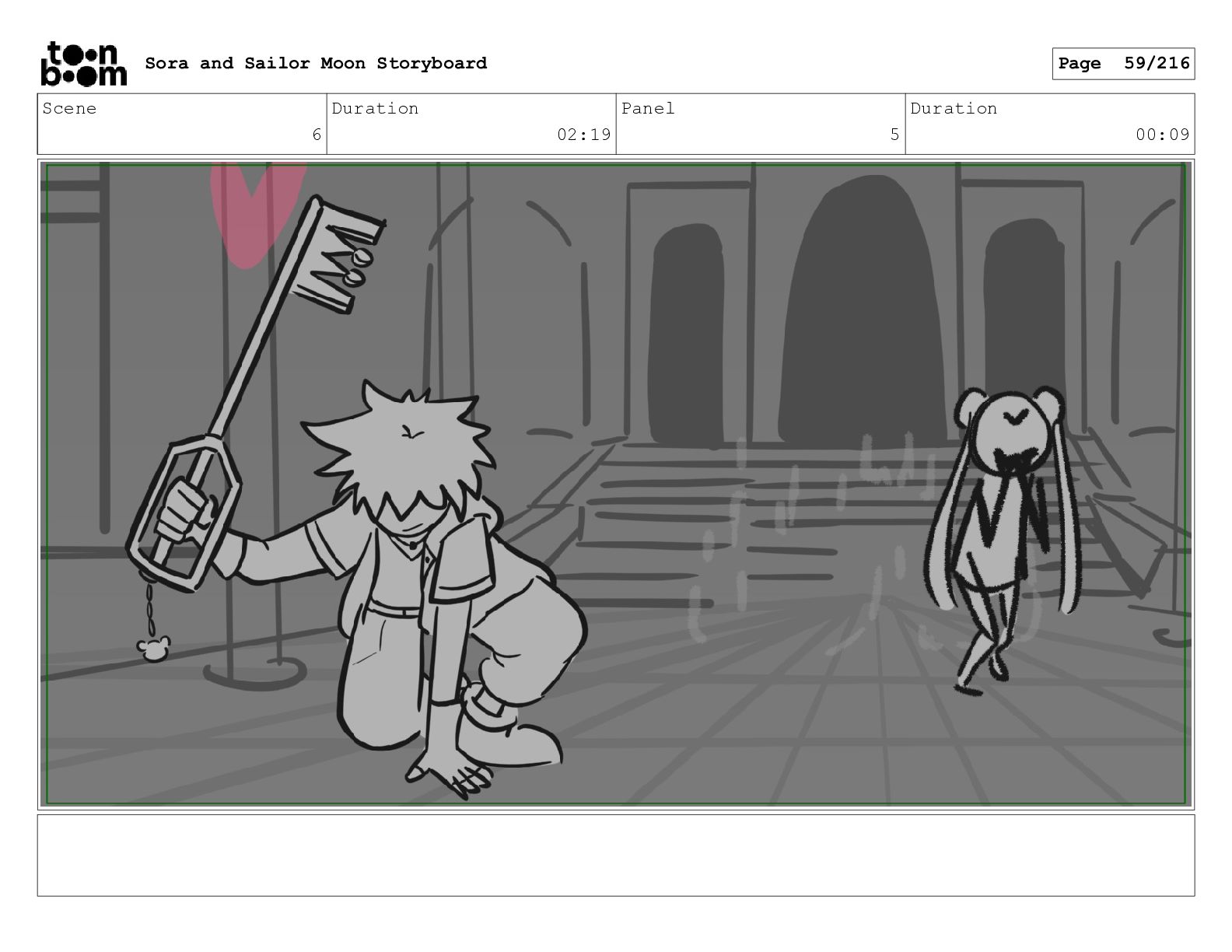The width and height of the screenshot is (1232, 952).
Task: Click the storyboard panel drawing
Action: (616, 485)
